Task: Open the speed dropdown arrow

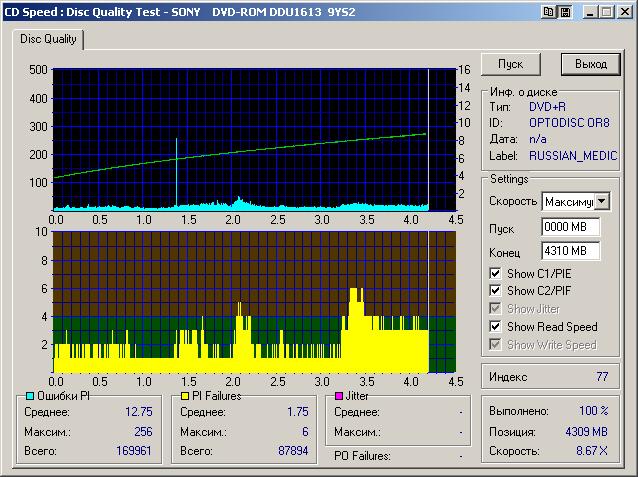Action: point(602,201)
